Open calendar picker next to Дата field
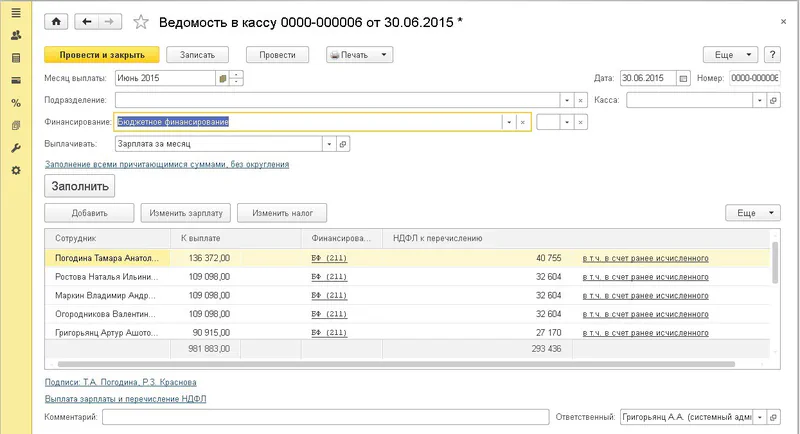 click(684, 78)
